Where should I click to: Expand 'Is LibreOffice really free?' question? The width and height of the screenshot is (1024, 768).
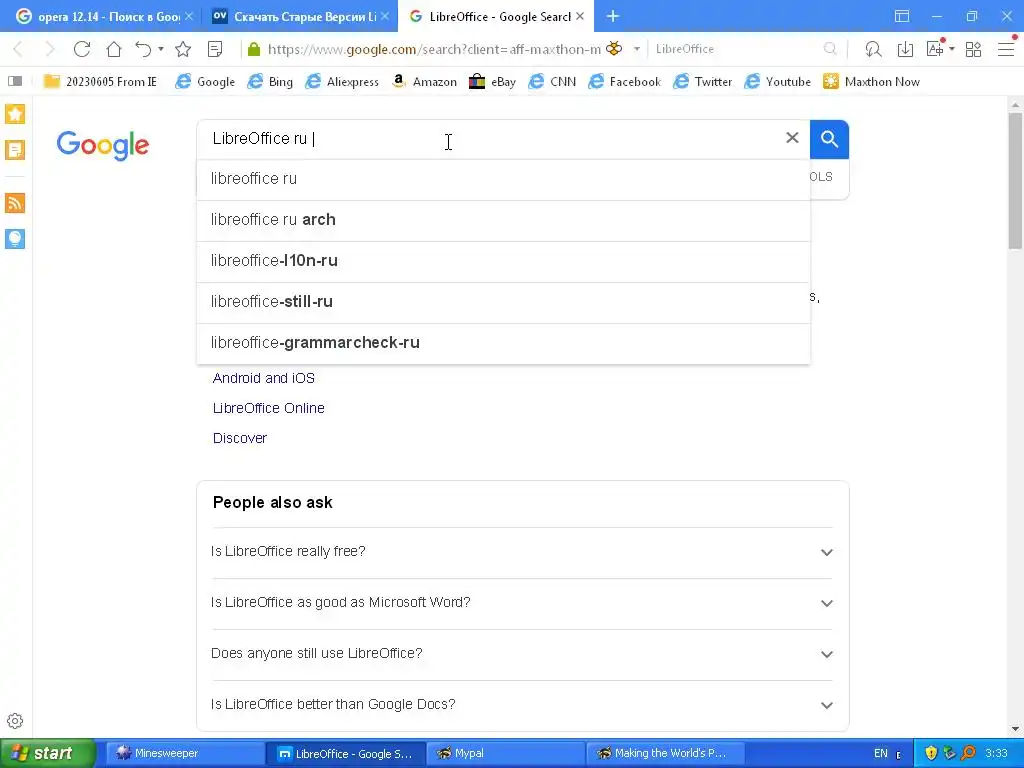click(x=522, y=552)
